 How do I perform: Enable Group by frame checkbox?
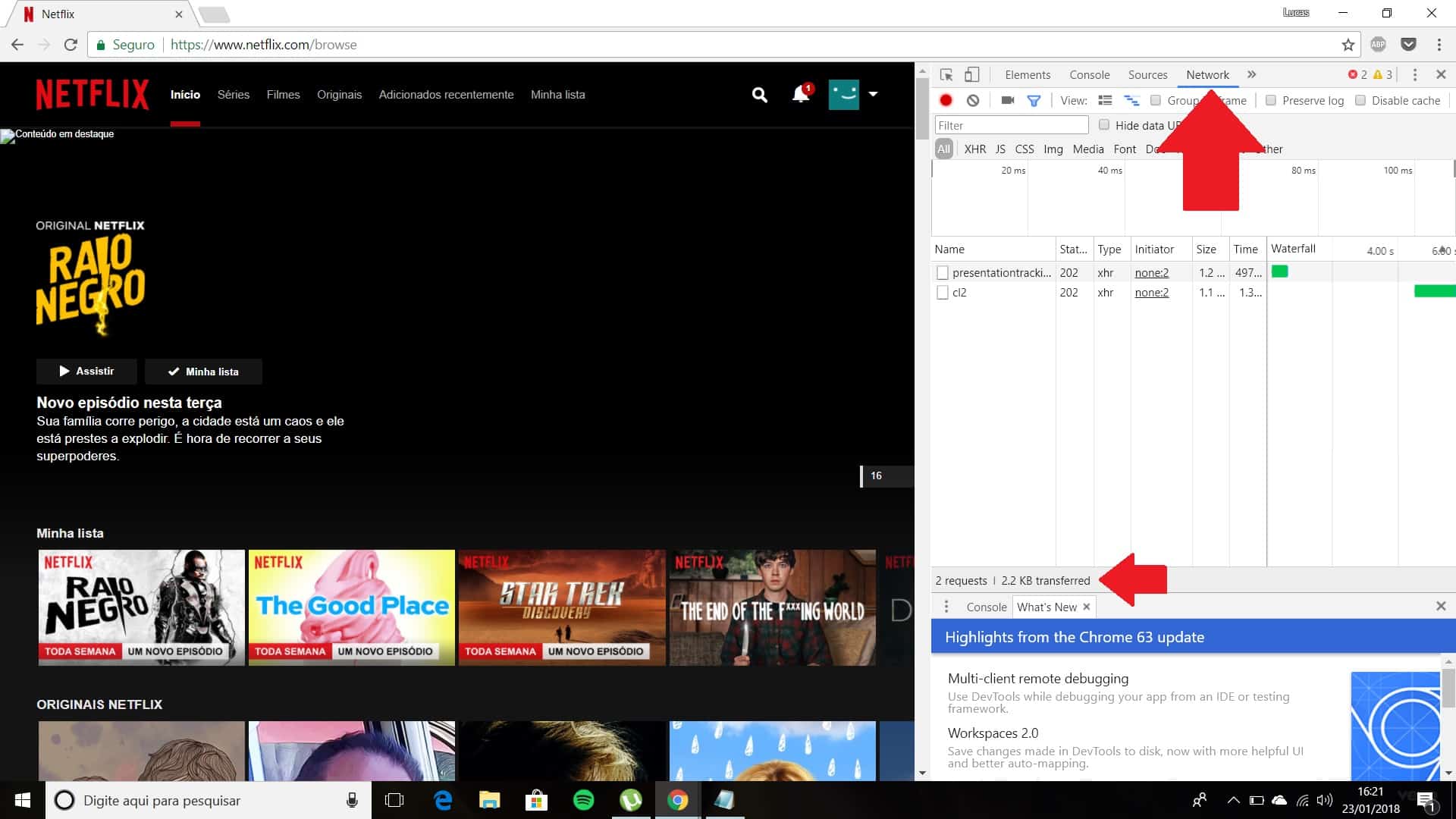click(1156, 100)
